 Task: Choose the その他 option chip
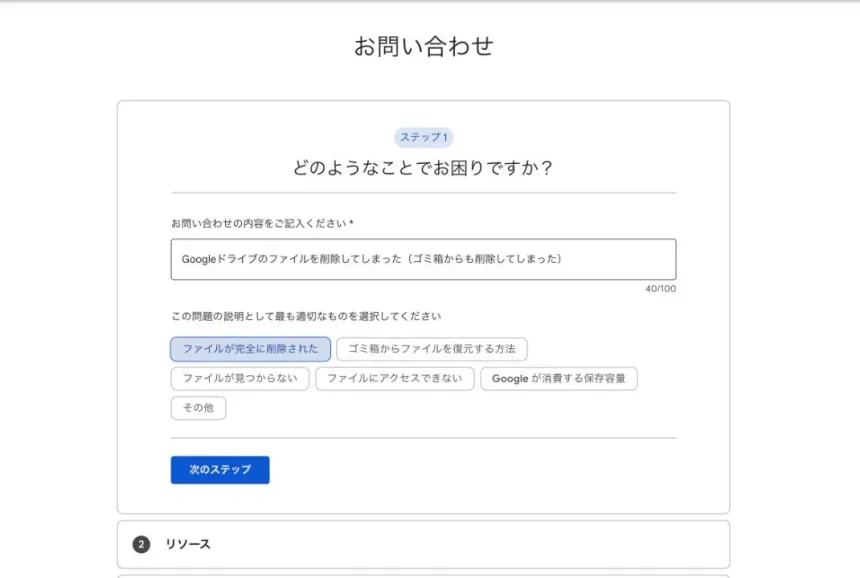click(198, 408)
